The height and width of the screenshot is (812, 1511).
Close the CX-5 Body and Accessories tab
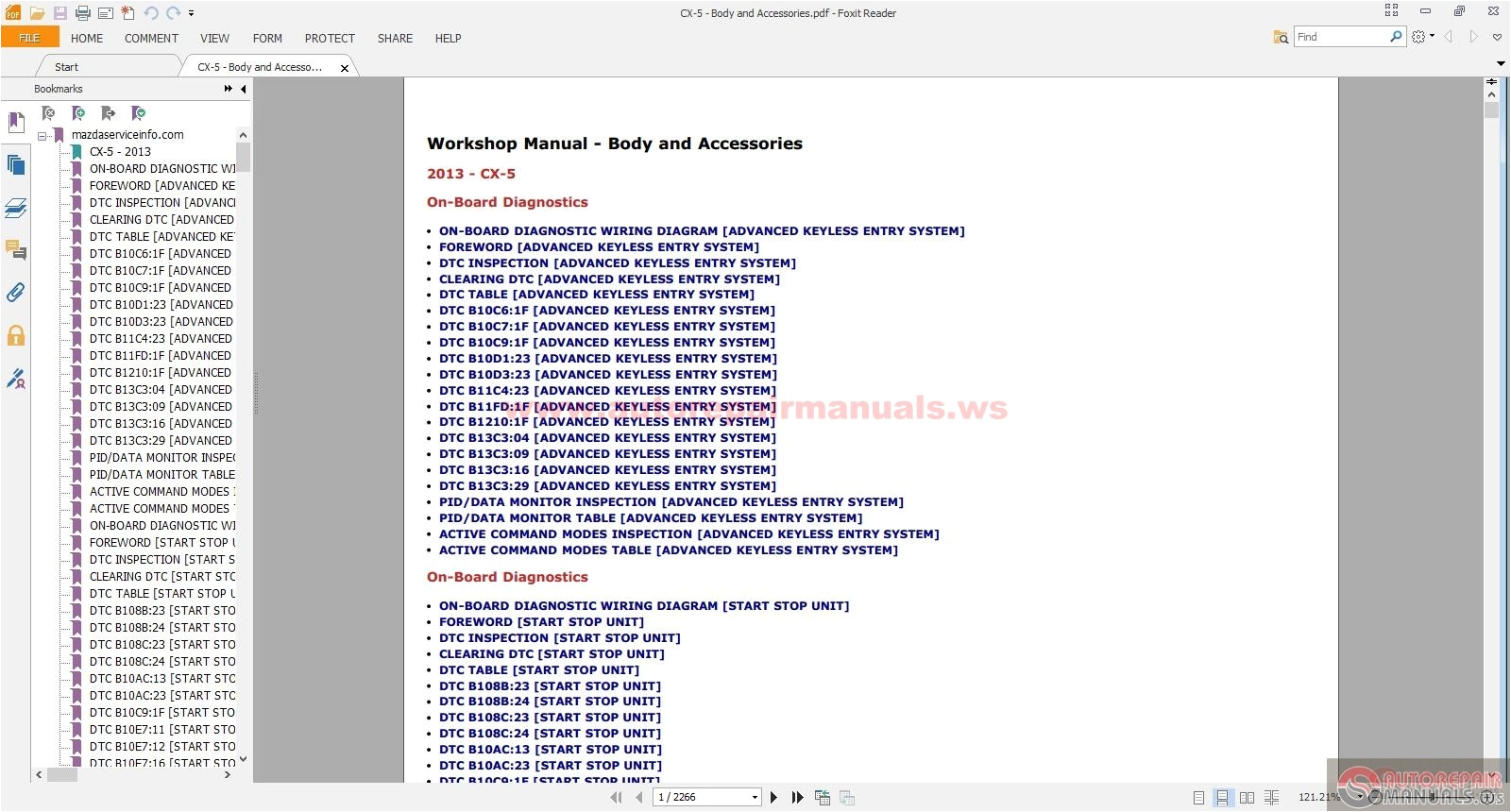coord(345,68)
